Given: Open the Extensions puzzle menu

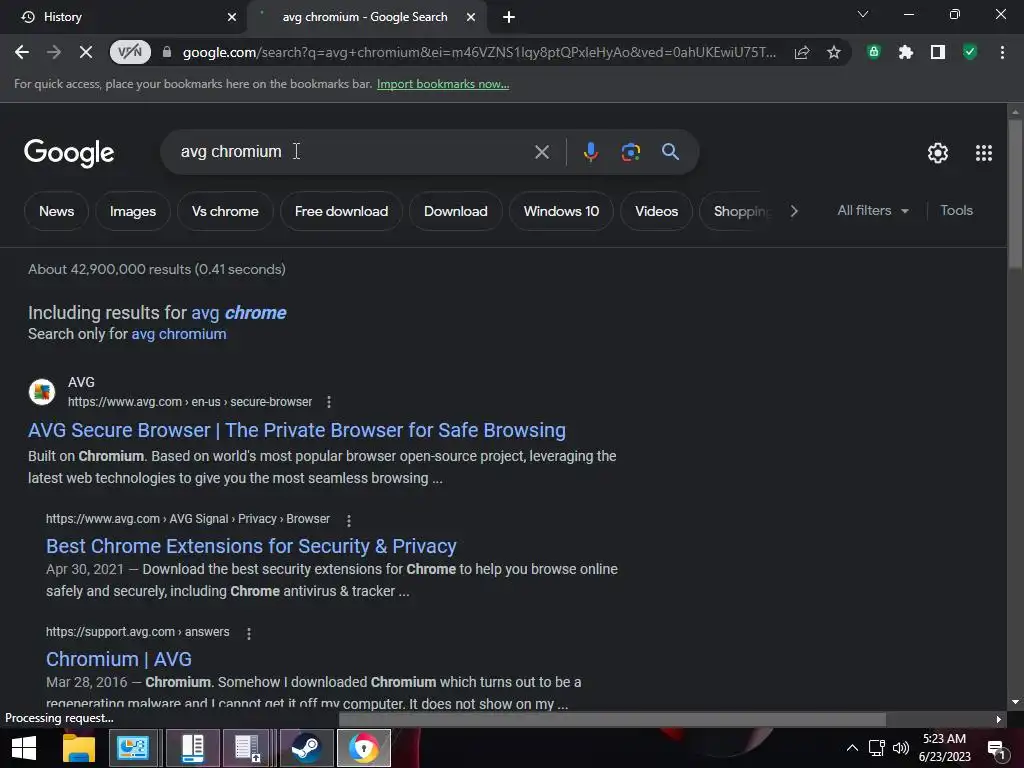Looking at the screenshot, I should click(x=905, y=52).
